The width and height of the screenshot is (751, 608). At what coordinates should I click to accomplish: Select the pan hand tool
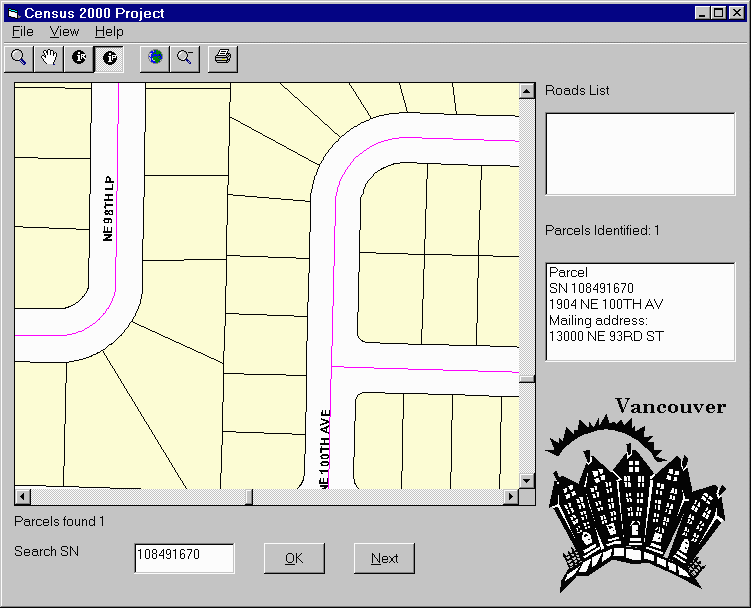[x=48, y=58]
